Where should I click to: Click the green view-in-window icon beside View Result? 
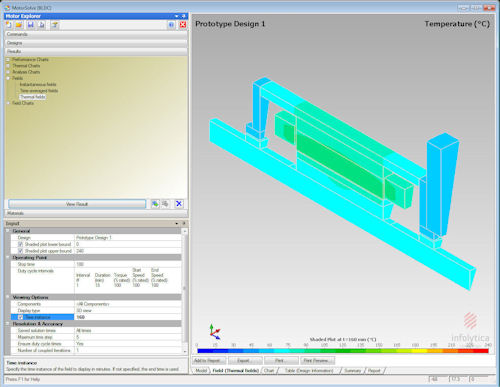[x=155, y=204]
